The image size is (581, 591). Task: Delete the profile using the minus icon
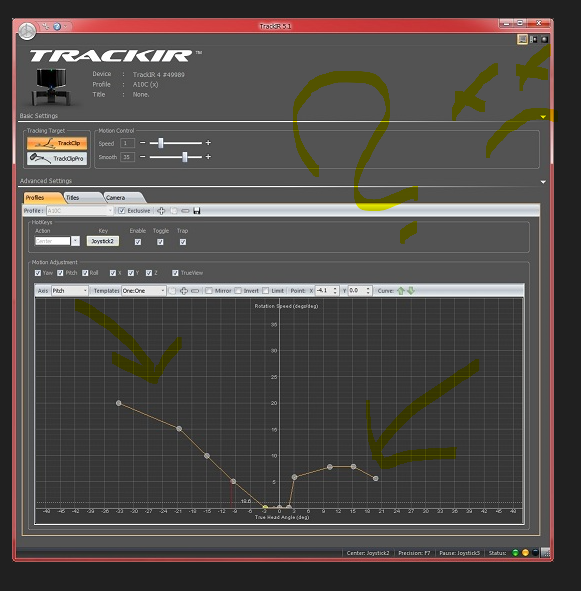click(185, 211)
